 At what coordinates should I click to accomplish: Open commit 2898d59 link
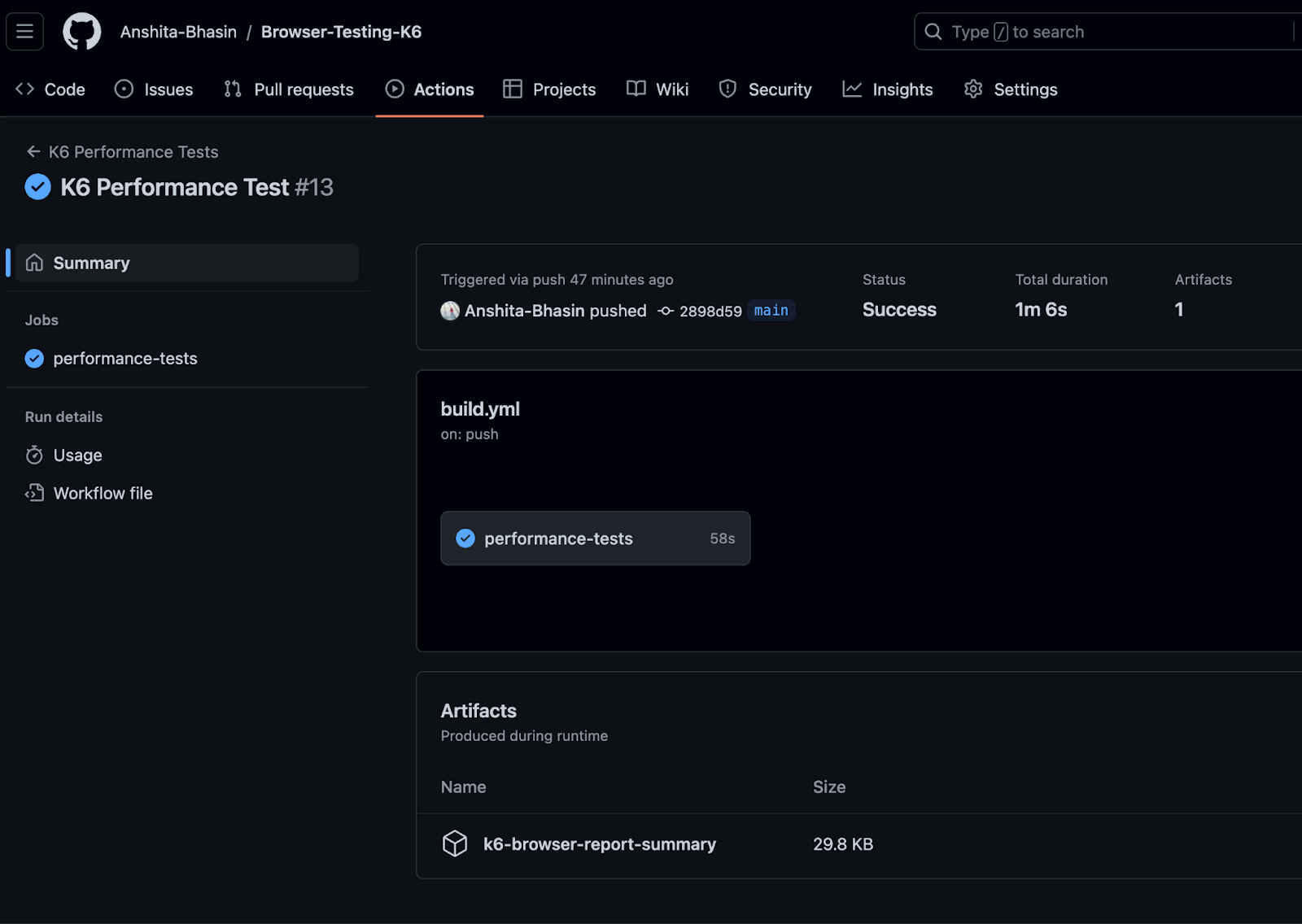click(710, 311)
